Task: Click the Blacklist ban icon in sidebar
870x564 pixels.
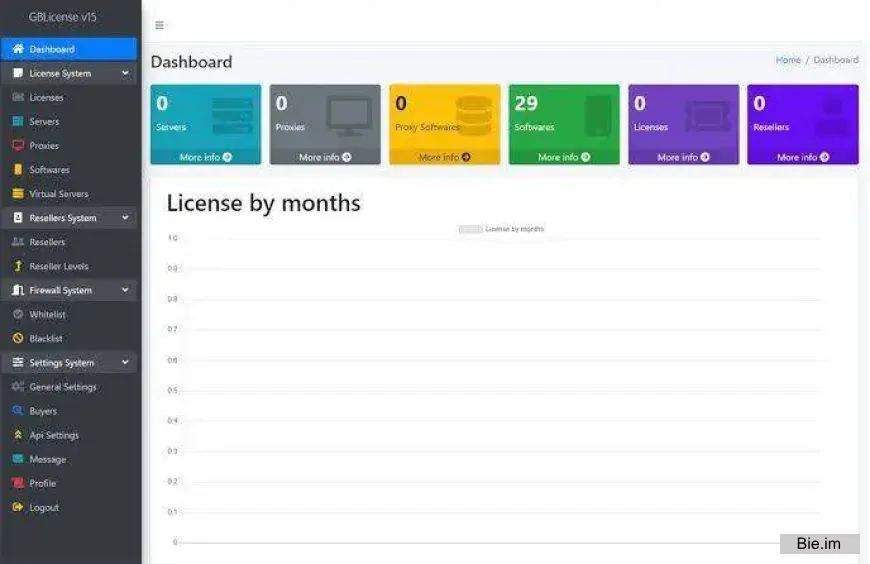Action: (18, 339)
